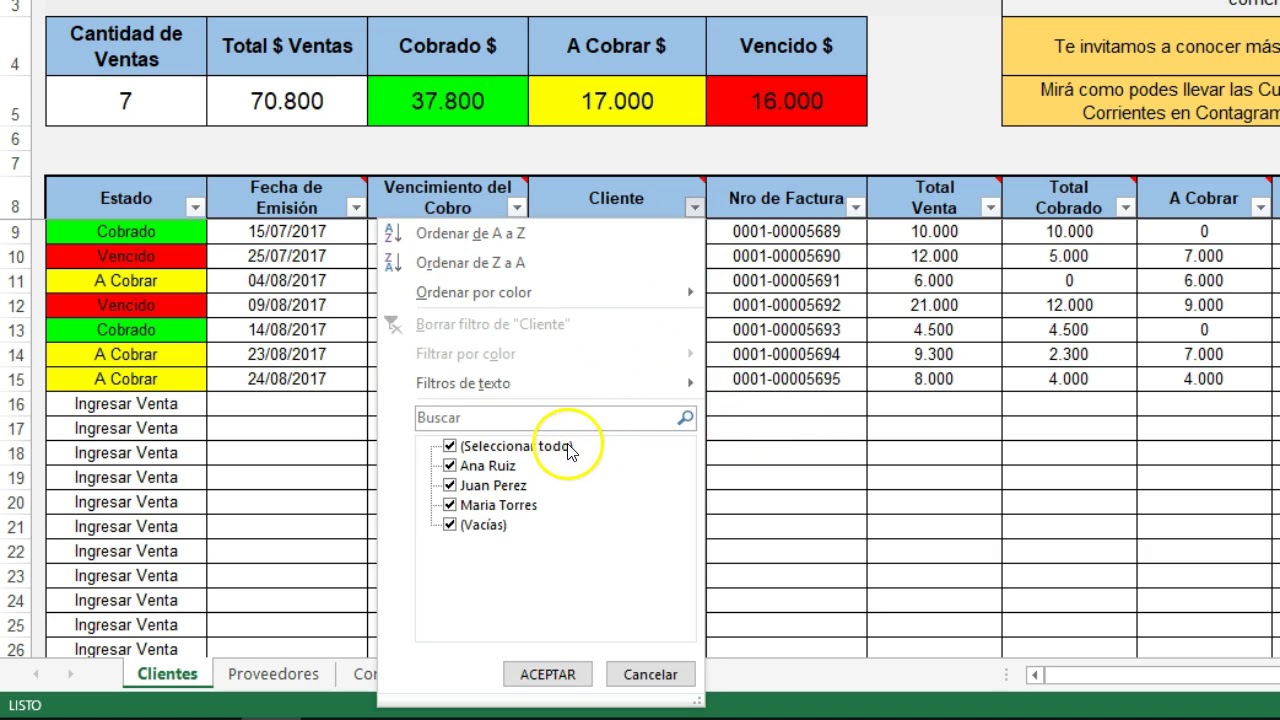Click the LISTO status bar indicator
Viewport: 1280px width, 720px height.
25,706
